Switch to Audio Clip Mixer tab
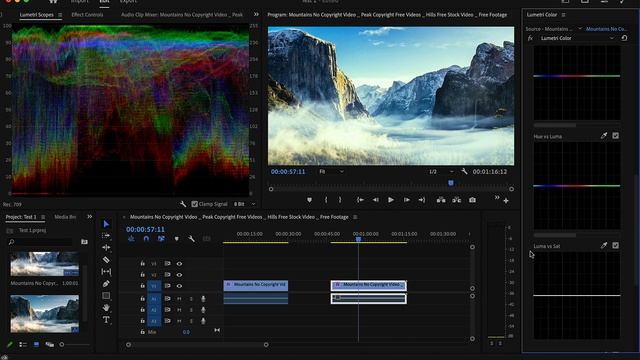 [182, 15]
